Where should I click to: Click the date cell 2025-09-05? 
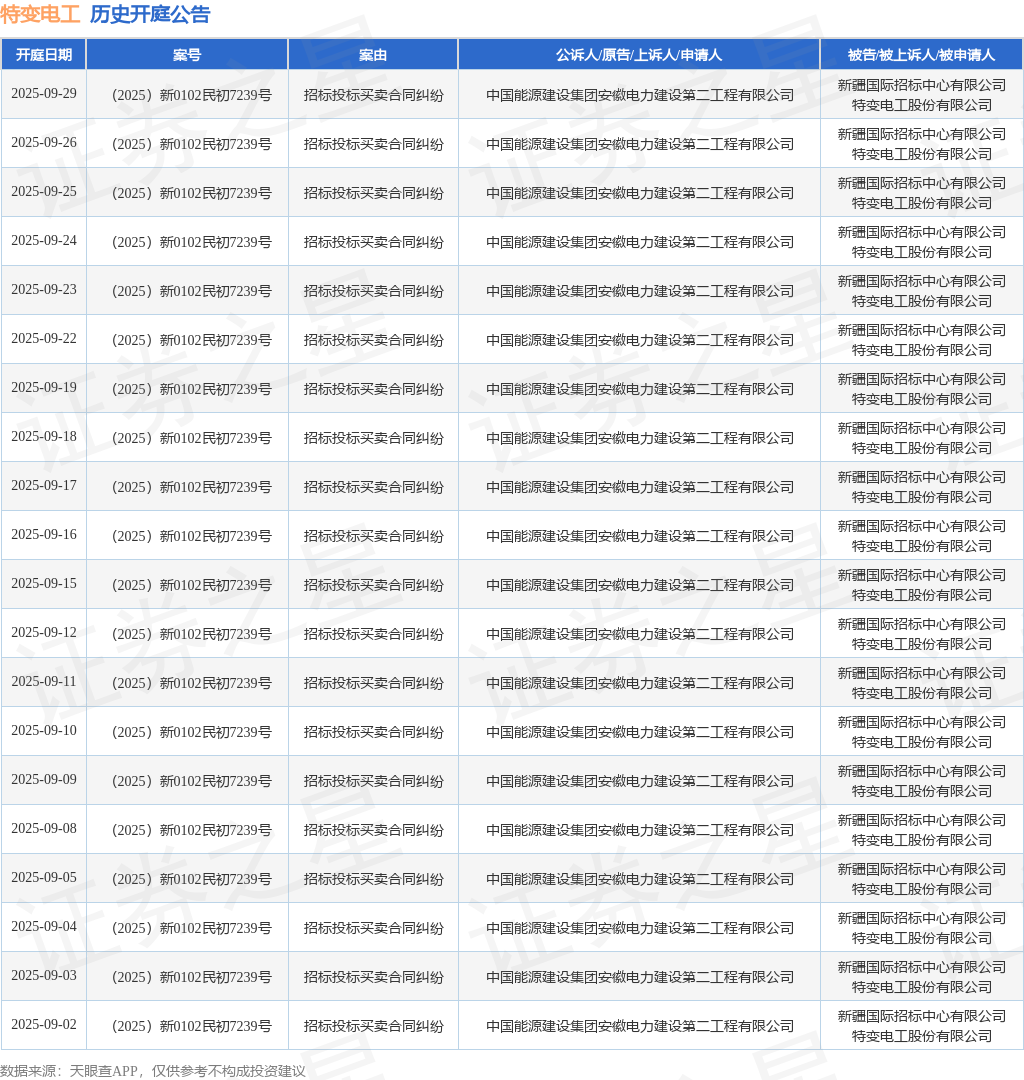44,878
